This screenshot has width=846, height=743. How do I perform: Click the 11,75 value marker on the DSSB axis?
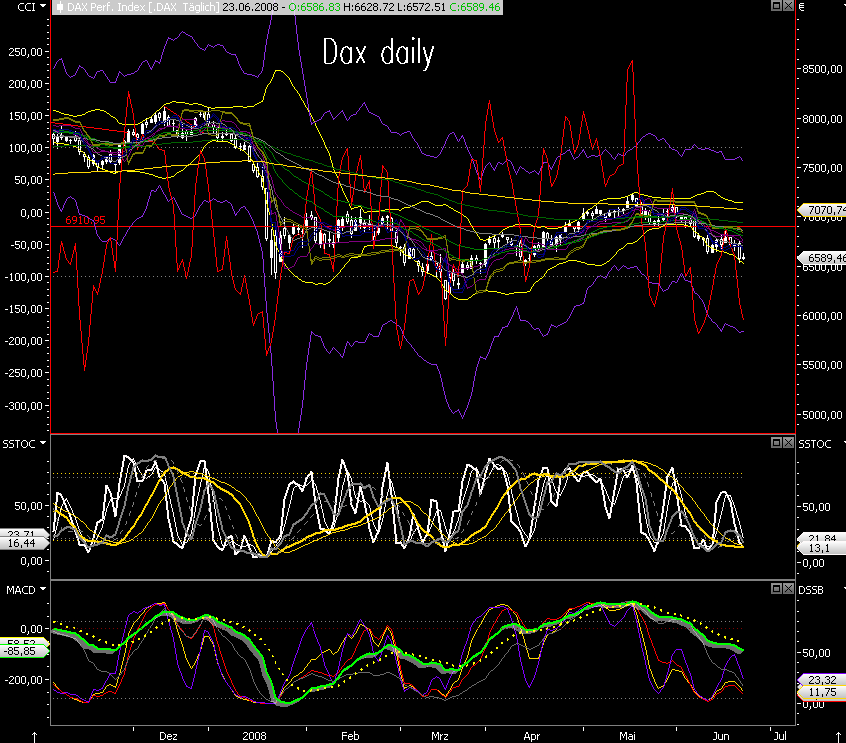822,692
